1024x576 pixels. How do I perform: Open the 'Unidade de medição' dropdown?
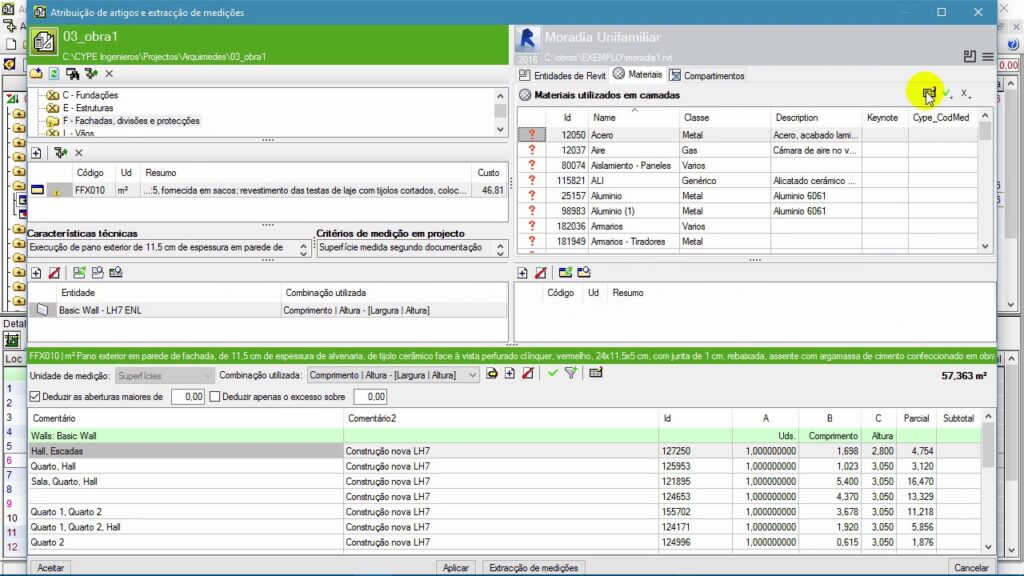pos(164,375)
